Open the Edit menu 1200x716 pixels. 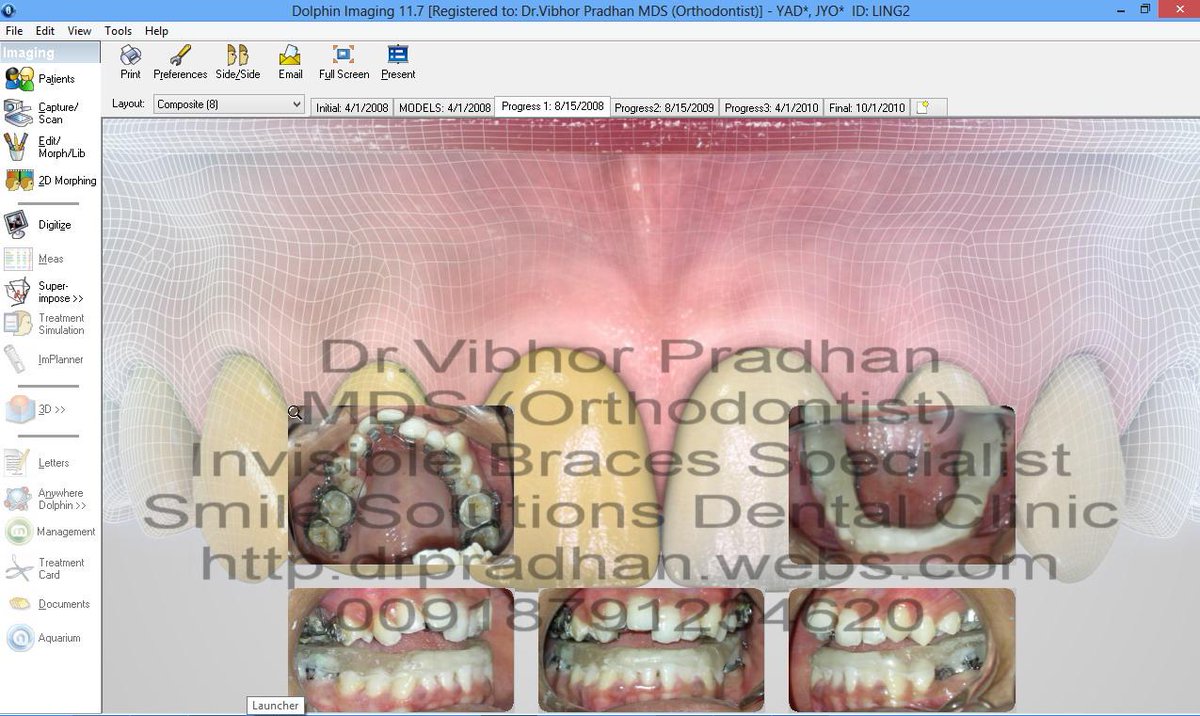point(45,31)
